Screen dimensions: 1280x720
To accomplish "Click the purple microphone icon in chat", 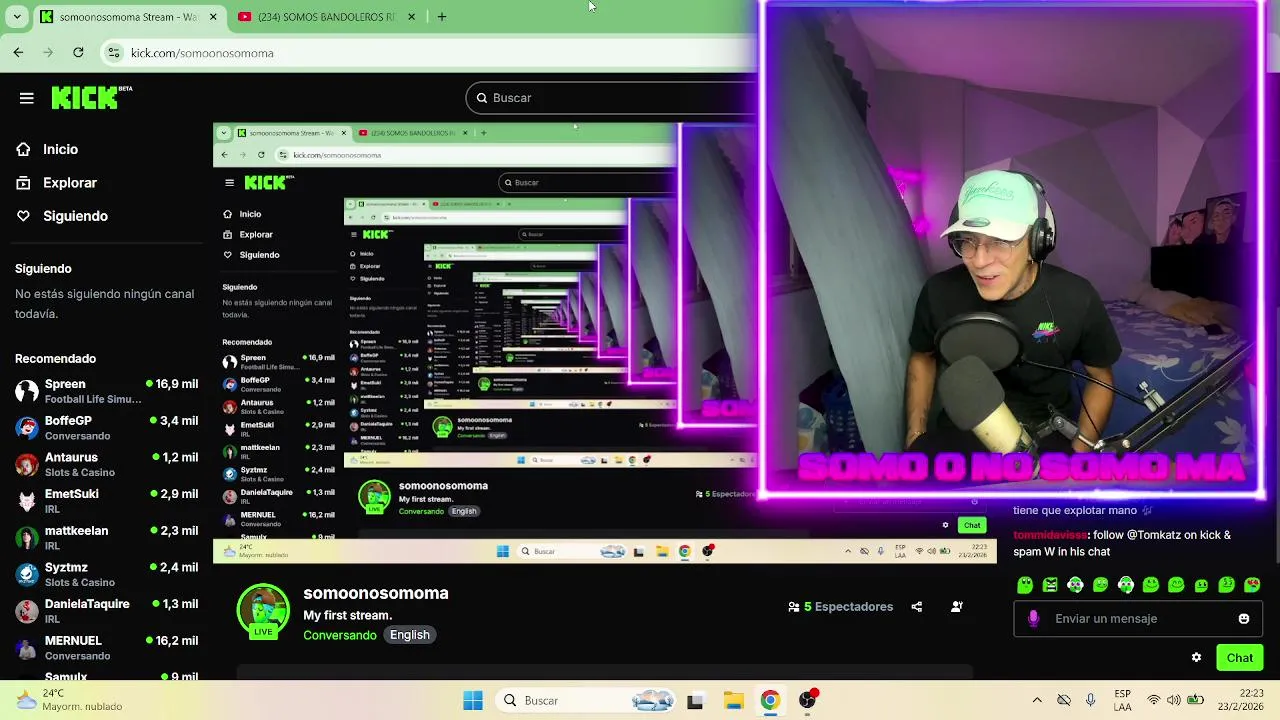I will [x=1034, y=619].
